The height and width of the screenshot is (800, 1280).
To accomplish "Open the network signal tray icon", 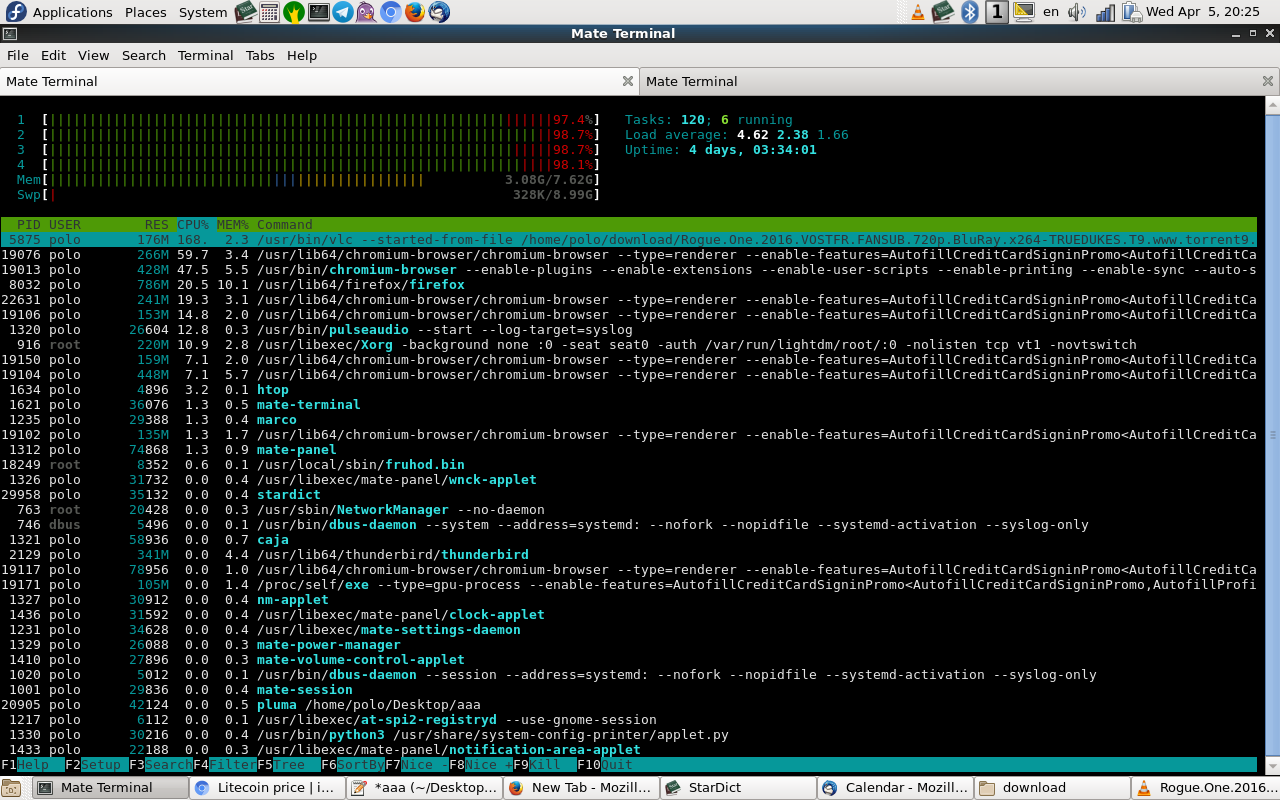I will tap(1105, 12).
